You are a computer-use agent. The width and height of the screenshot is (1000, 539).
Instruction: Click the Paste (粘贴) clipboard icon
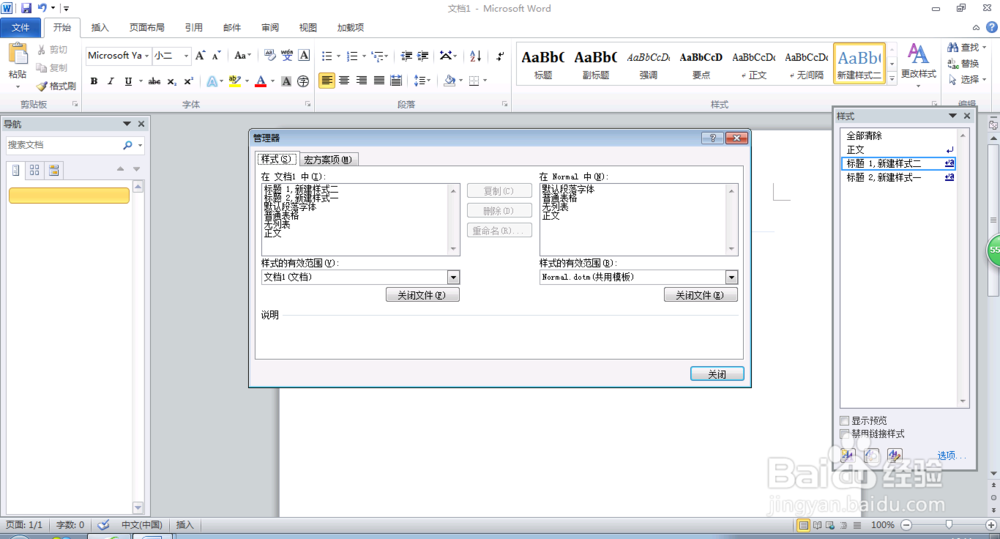(17, 55)
